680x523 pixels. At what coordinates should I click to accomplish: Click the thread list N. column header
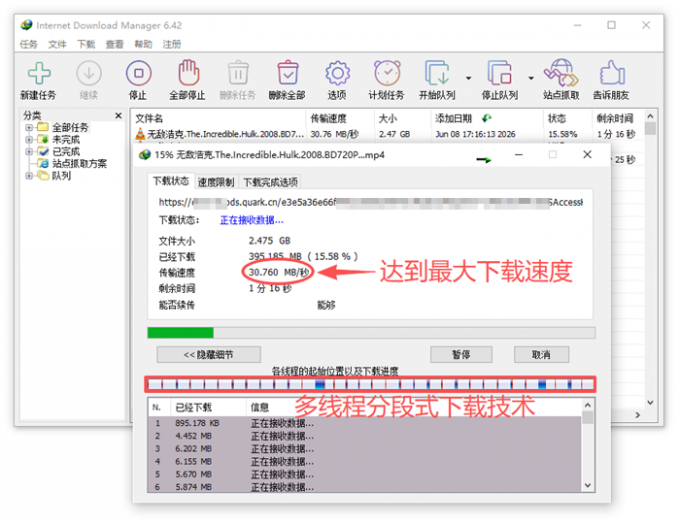click(x=159, y=408)
